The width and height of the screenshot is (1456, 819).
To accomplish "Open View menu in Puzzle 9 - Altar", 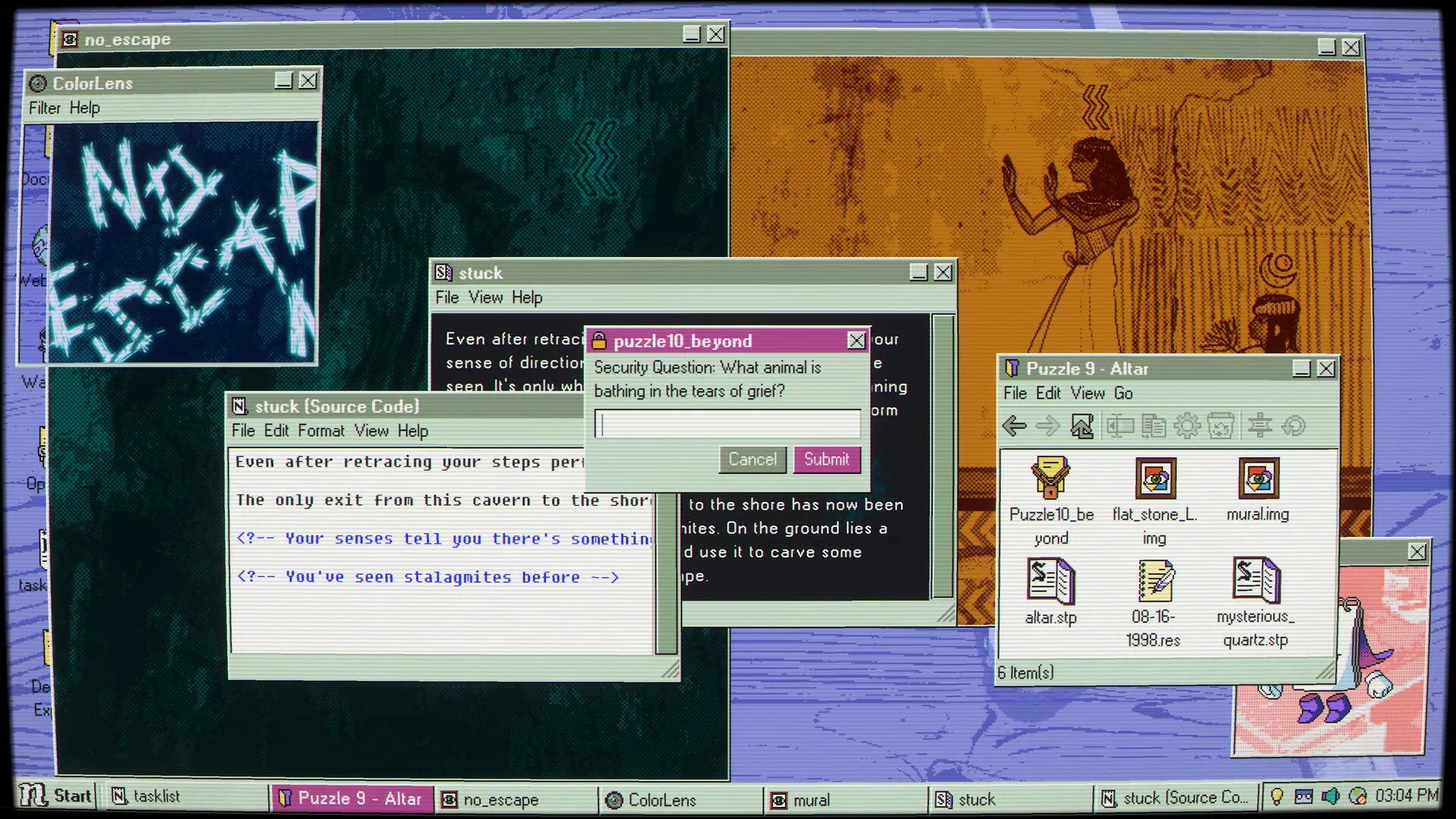I will (x=1088, y=393).
